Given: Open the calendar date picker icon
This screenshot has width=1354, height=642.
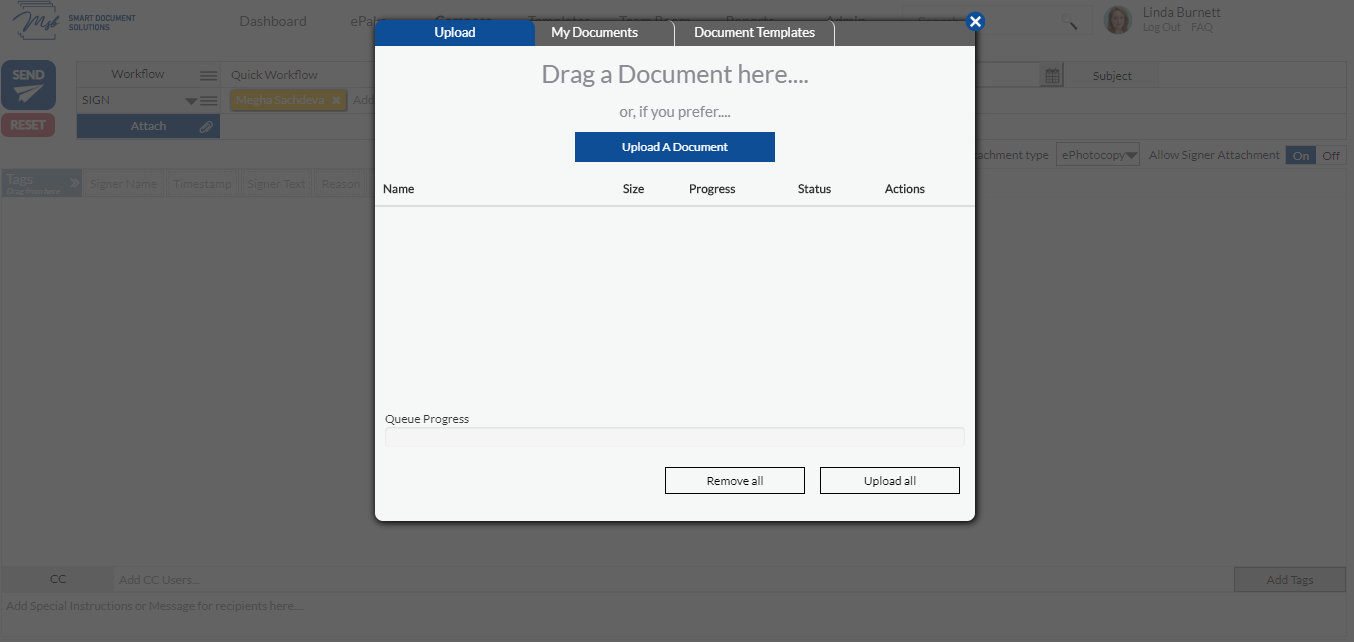Looking at the screenshot, I should coord(1050,76).
